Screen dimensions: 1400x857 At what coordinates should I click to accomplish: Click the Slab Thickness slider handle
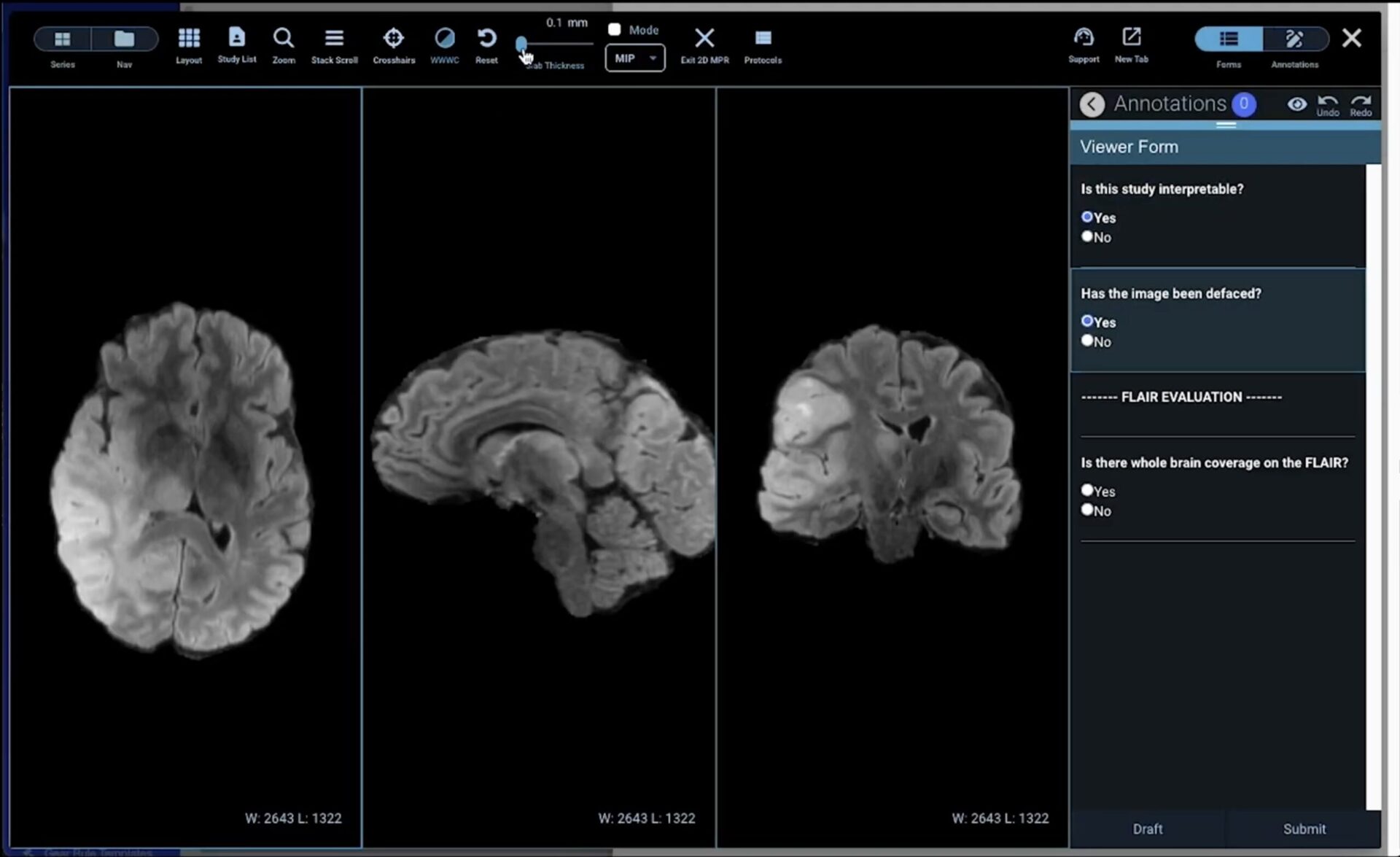pyautogui.click(x=521, y=44)
